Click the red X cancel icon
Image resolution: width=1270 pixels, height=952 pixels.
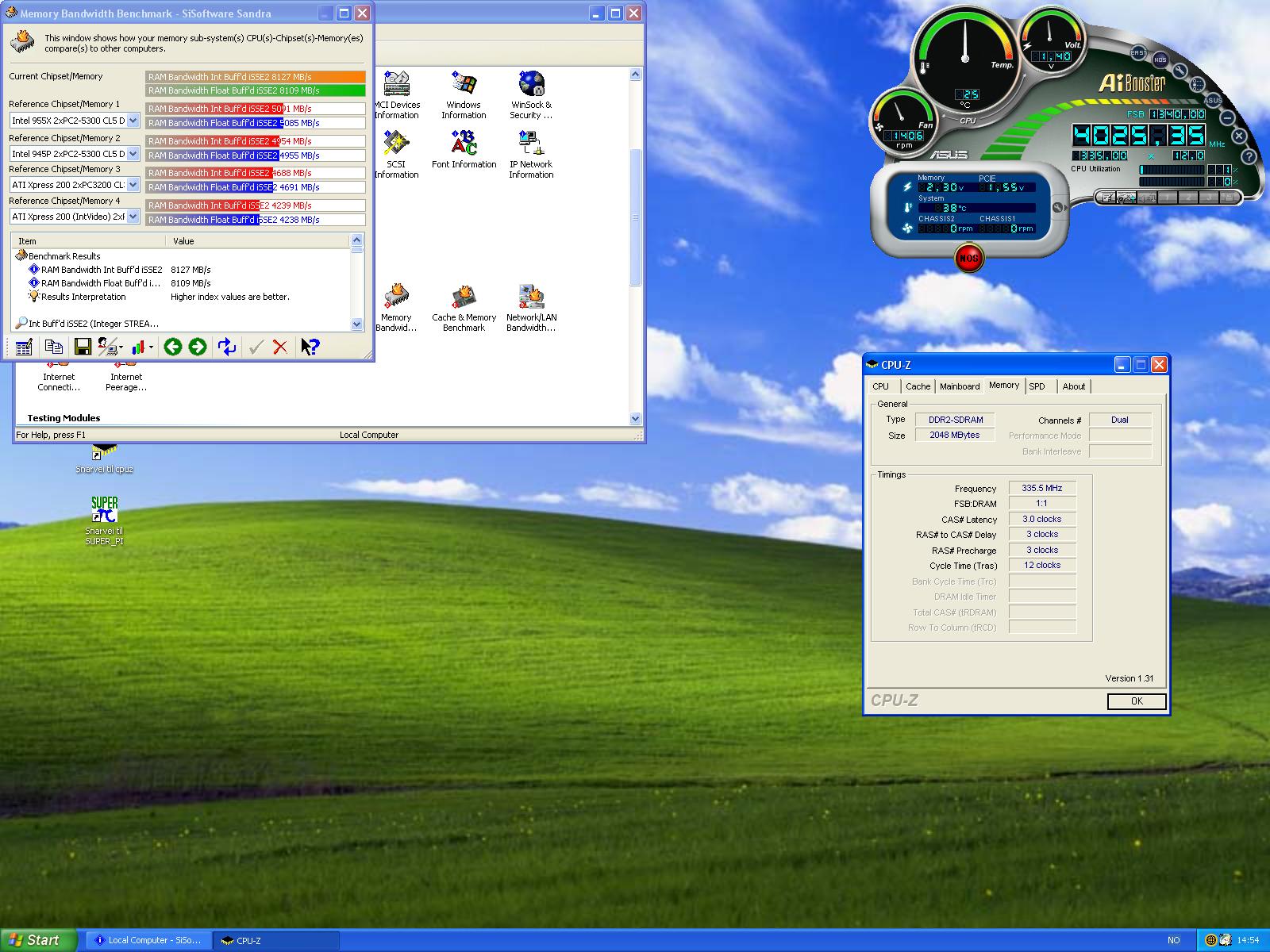(279, 347)
